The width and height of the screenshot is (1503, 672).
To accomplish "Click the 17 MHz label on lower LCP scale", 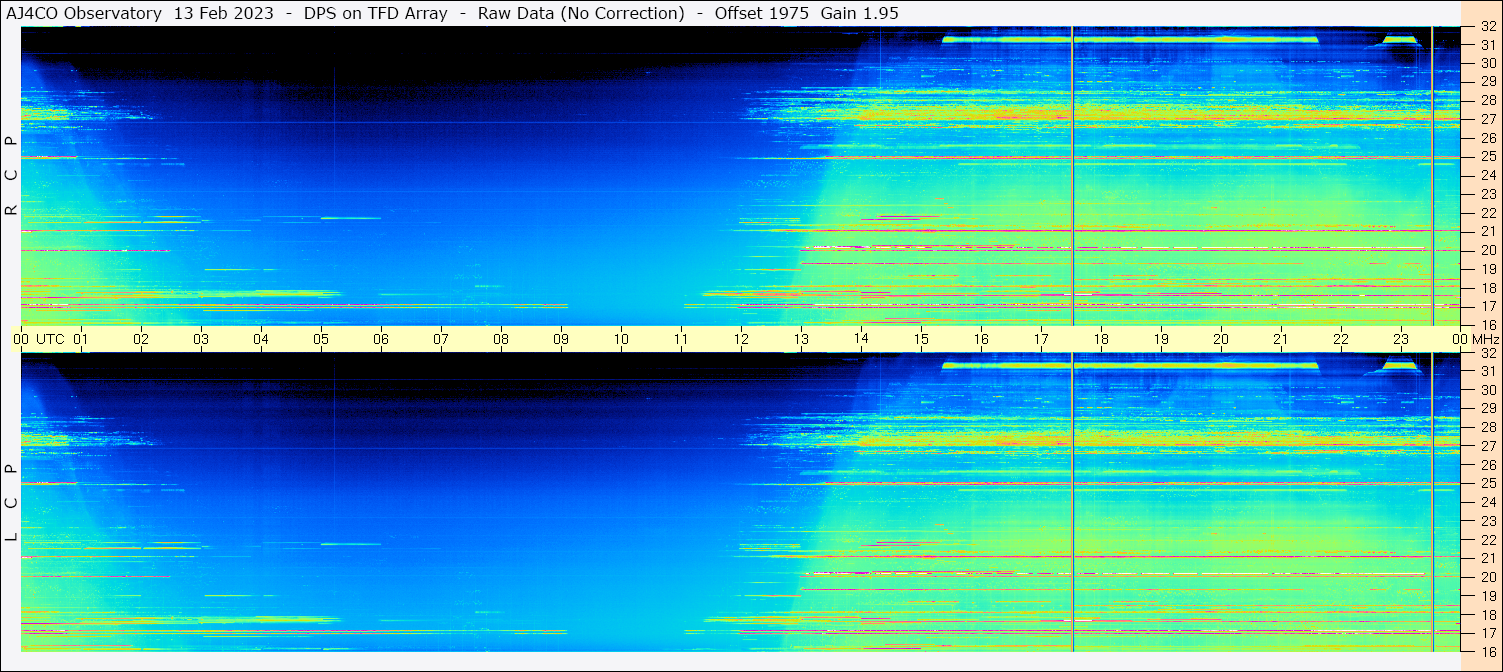I will click(x=1487, y=633).
